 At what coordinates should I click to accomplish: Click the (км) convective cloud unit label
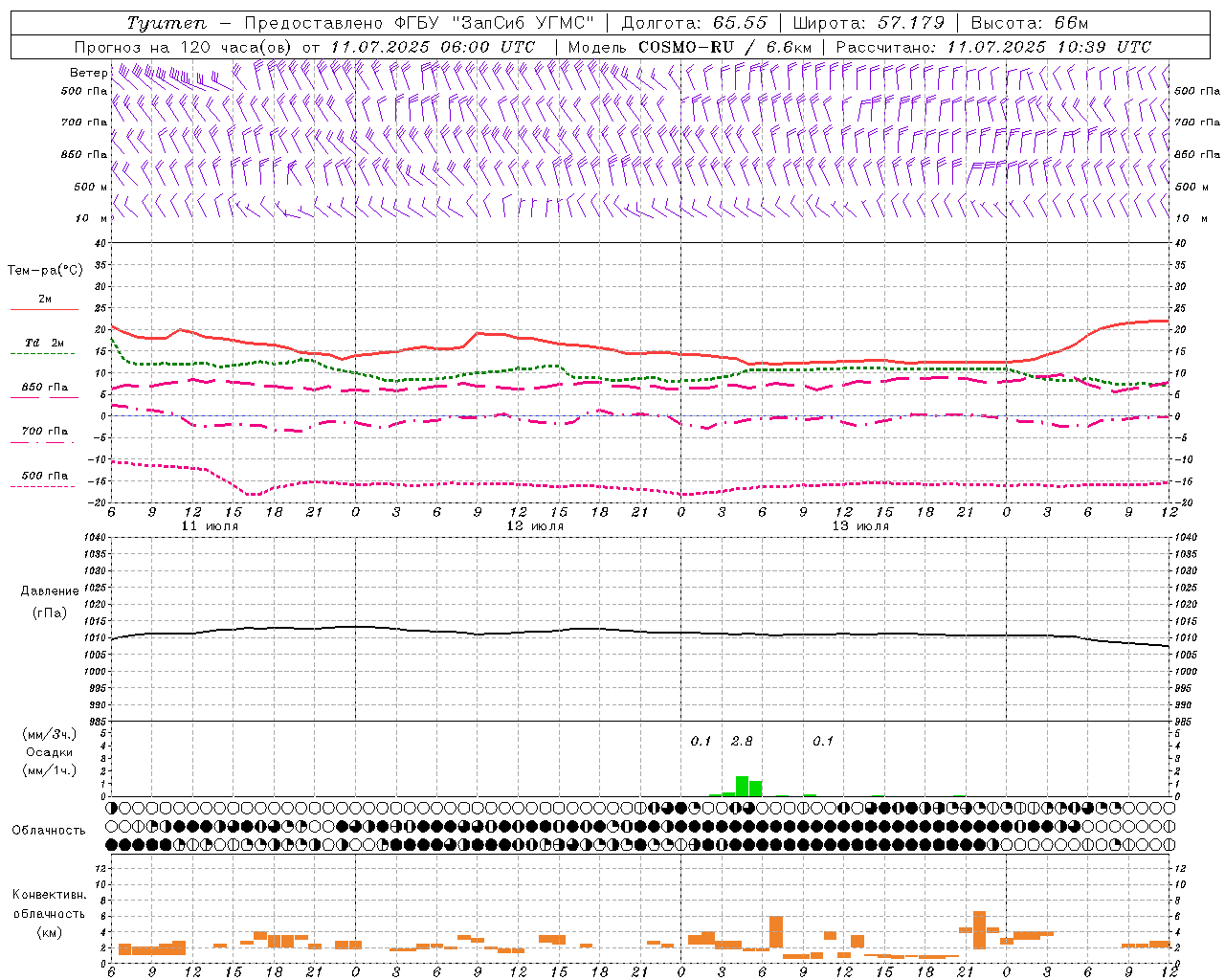(50, 932)
